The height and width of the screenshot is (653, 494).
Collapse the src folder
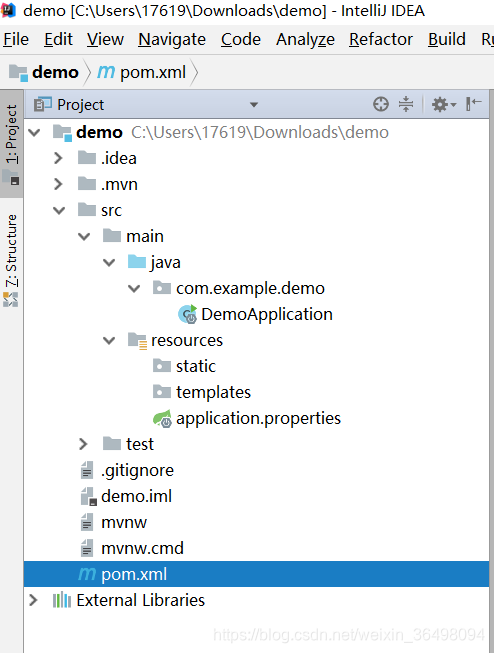click(59, 211)
